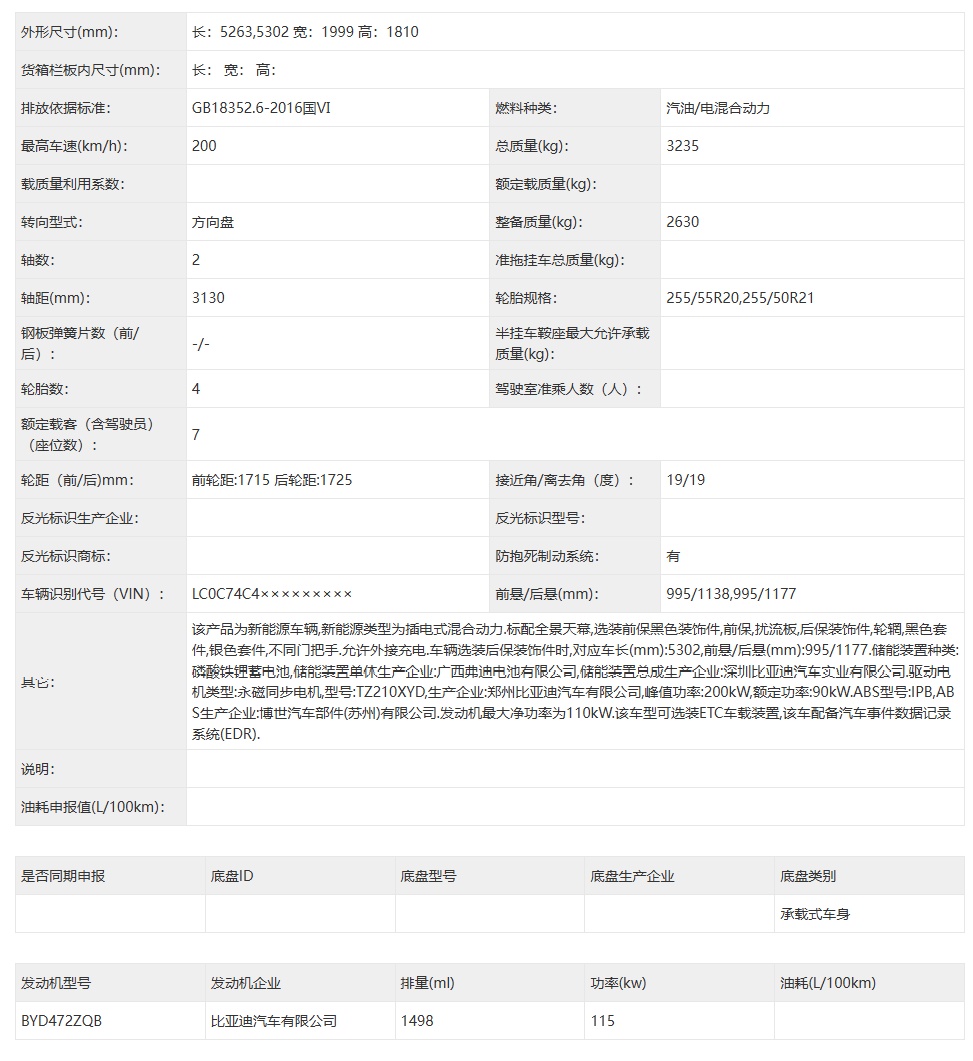Click the ABS value 有
973x1061 pixels.
(673, 556)
